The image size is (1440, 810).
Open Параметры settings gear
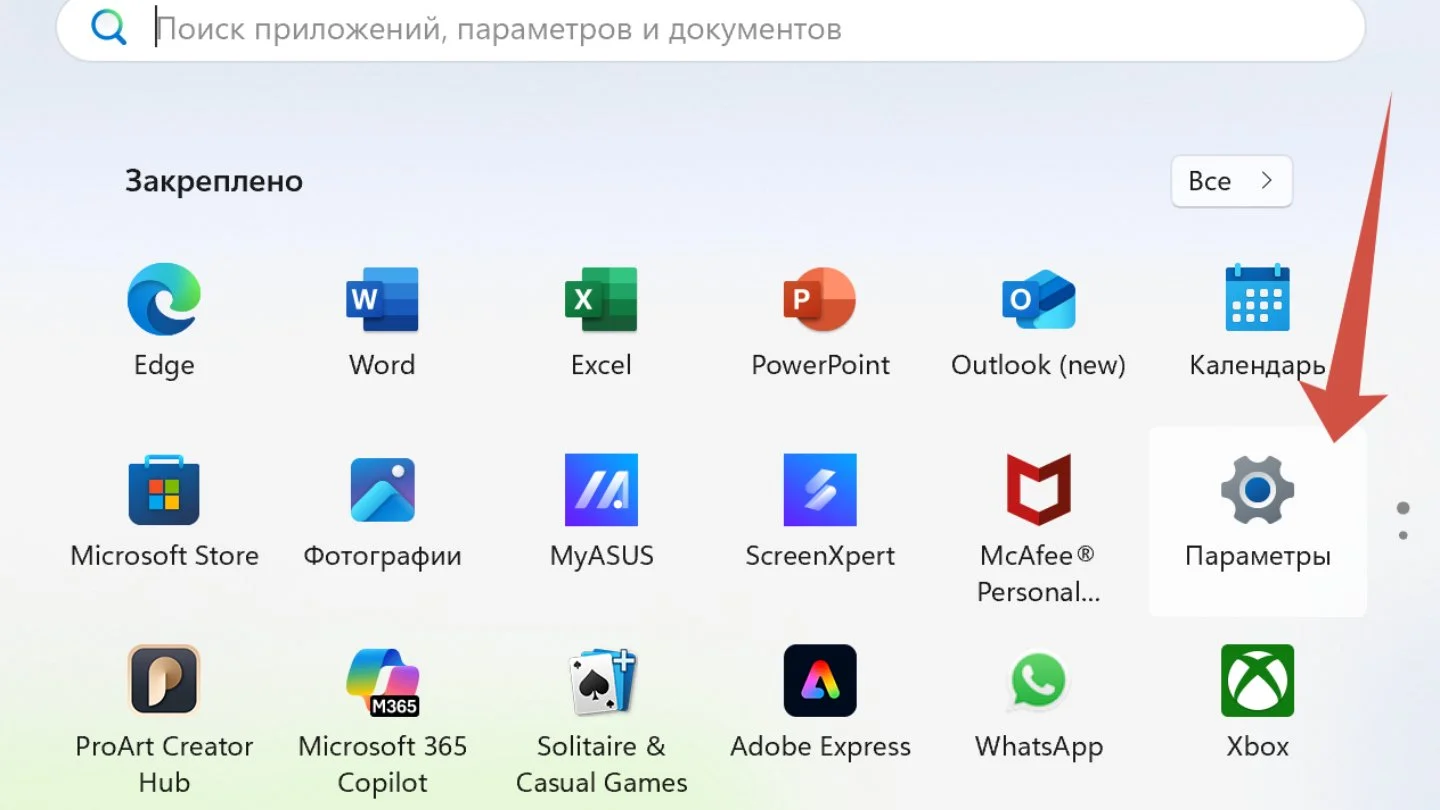(x=1258, y=489)
